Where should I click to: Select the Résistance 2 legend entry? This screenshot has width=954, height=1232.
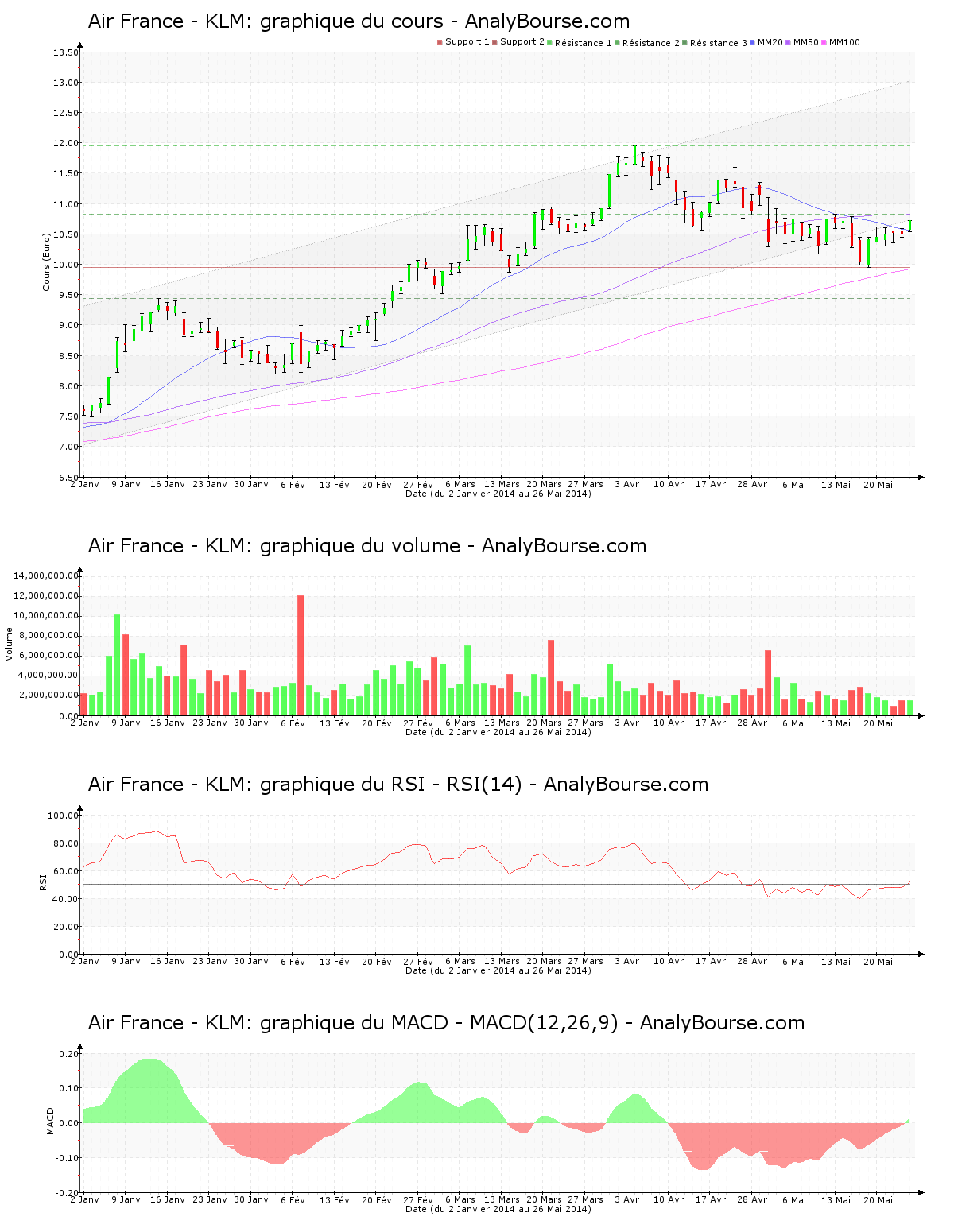(x=647, y=42)
